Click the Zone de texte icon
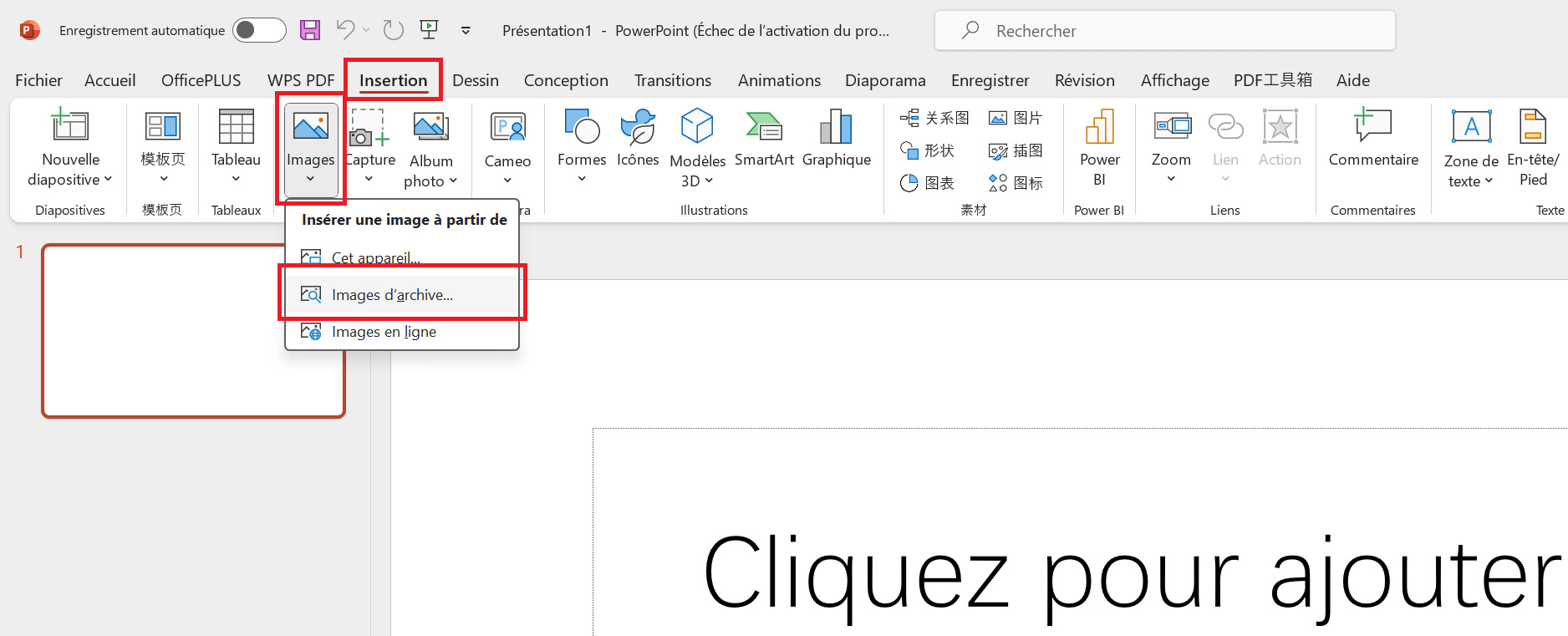Image resolution: width=1568 pixels, height=636 pixels. pos(1471,127)
